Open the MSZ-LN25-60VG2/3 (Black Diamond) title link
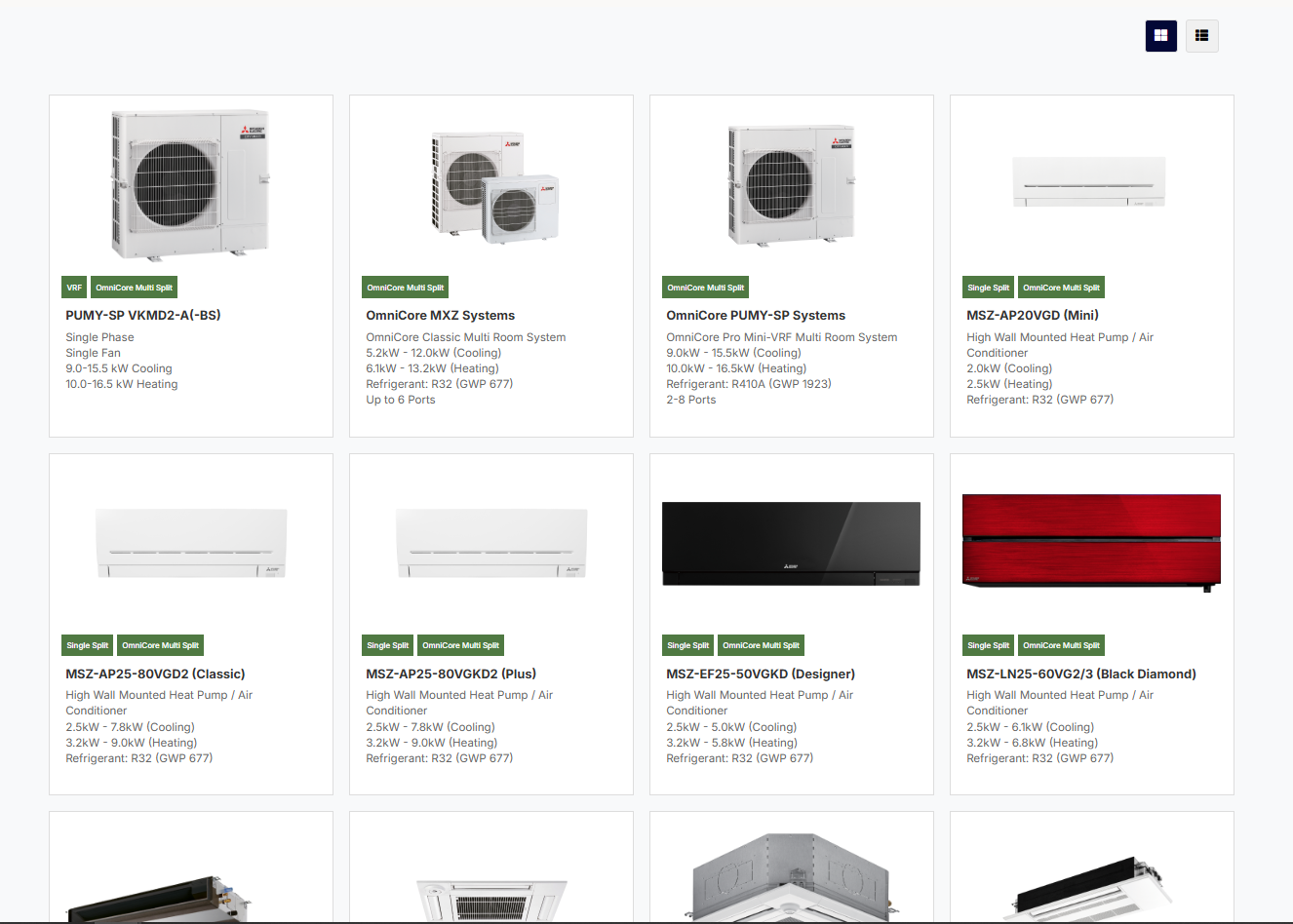Image resolution: width=1293 pixels, height=924 pixels. [1081, 674]
